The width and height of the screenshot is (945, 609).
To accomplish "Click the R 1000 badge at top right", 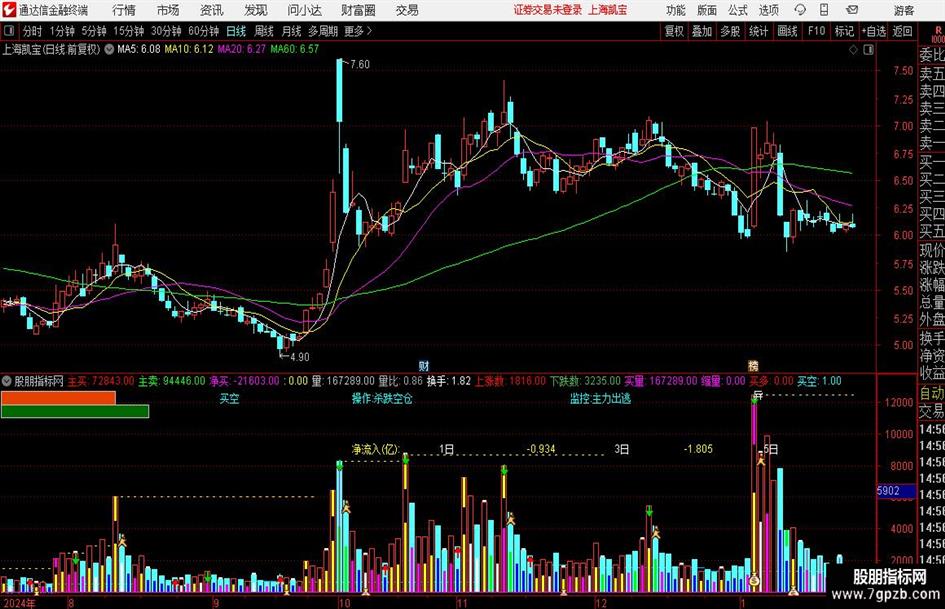I will [x=938, y=34].
